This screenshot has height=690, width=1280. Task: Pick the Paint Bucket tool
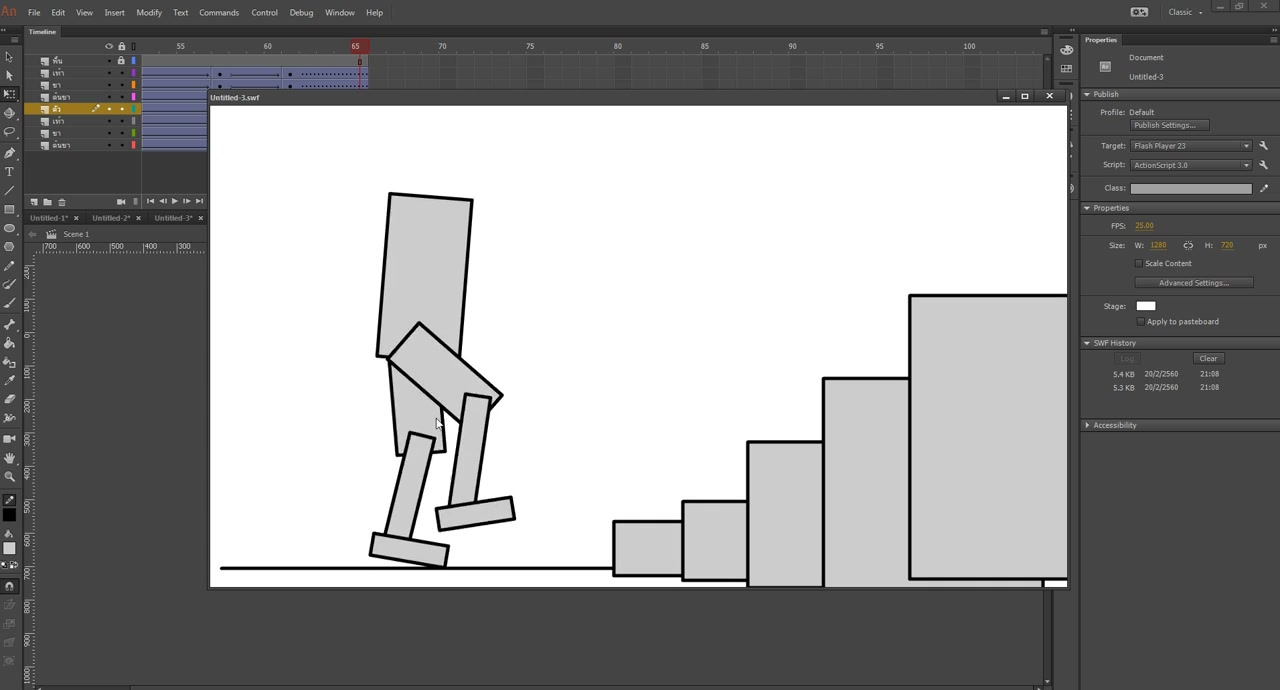pyautogui.click(x=9, y=343)
